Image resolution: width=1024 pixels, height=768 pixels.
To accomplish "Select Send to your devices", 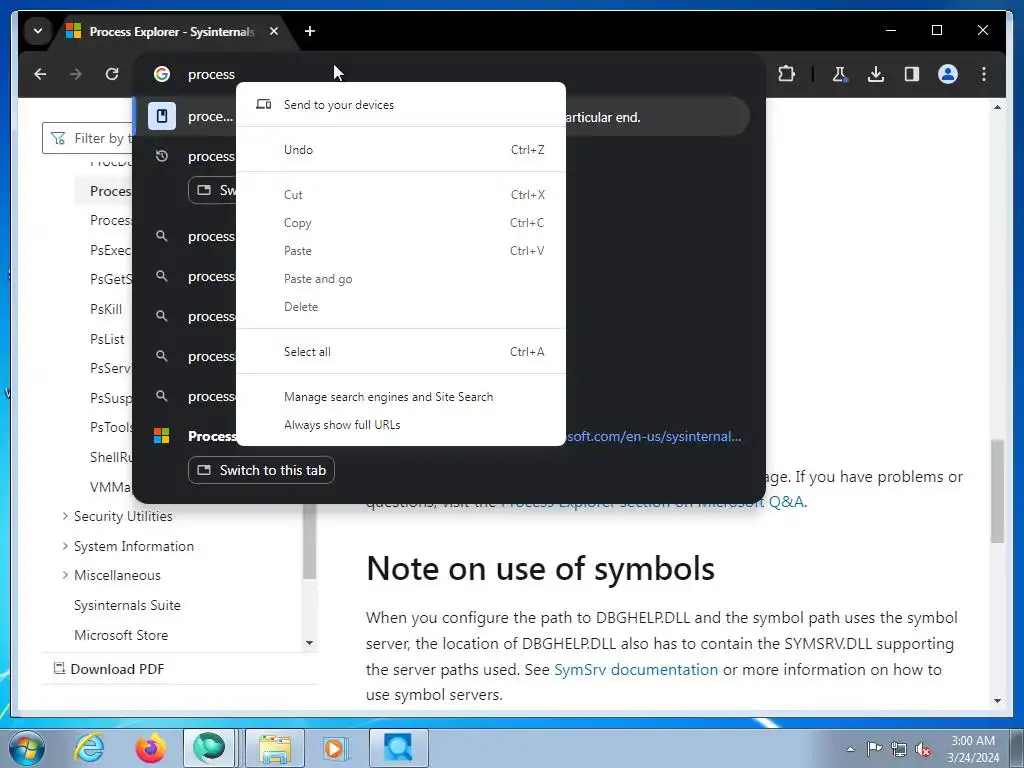I will (x=400, y=104).
